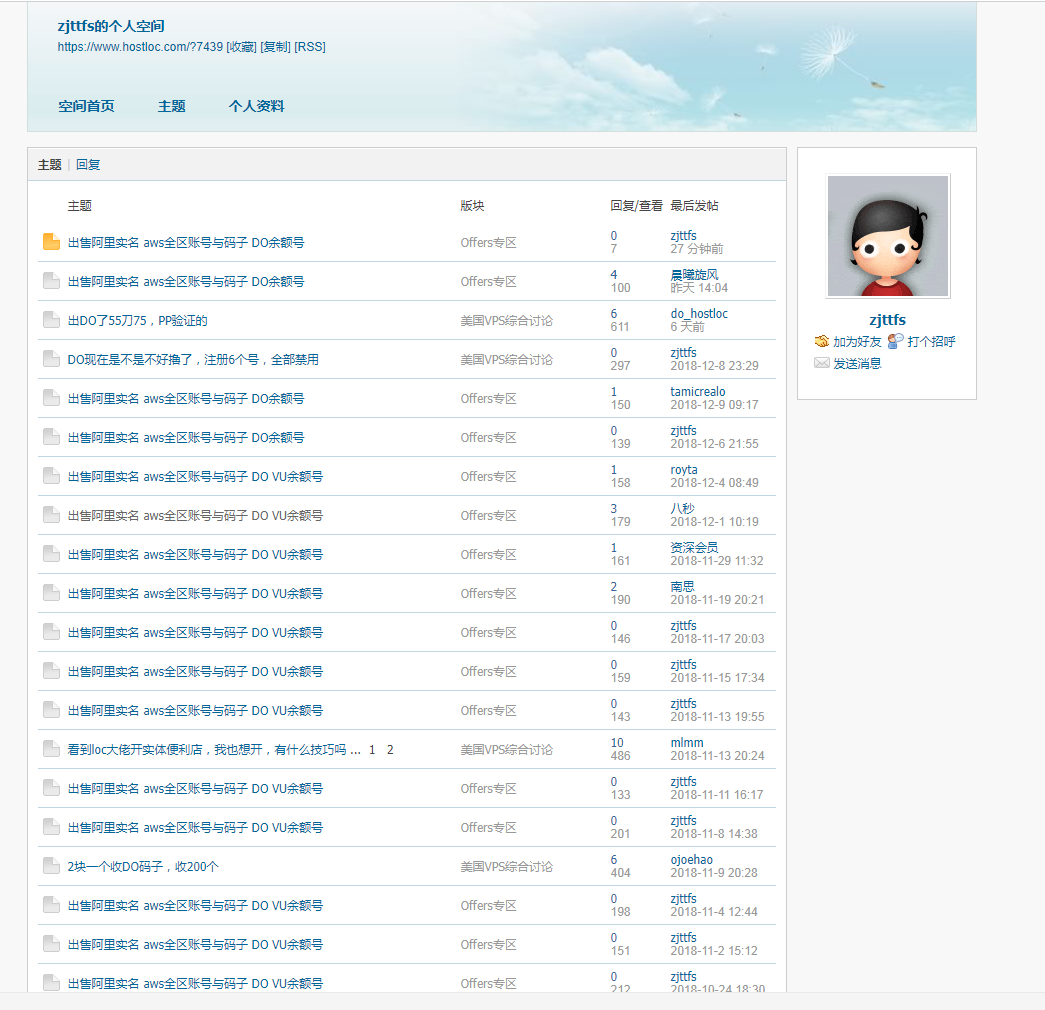1045x1010 pixels.
Task: Open 出售阿里实名 thread last replied by 晨曦旋风
Action: (186, 282)
